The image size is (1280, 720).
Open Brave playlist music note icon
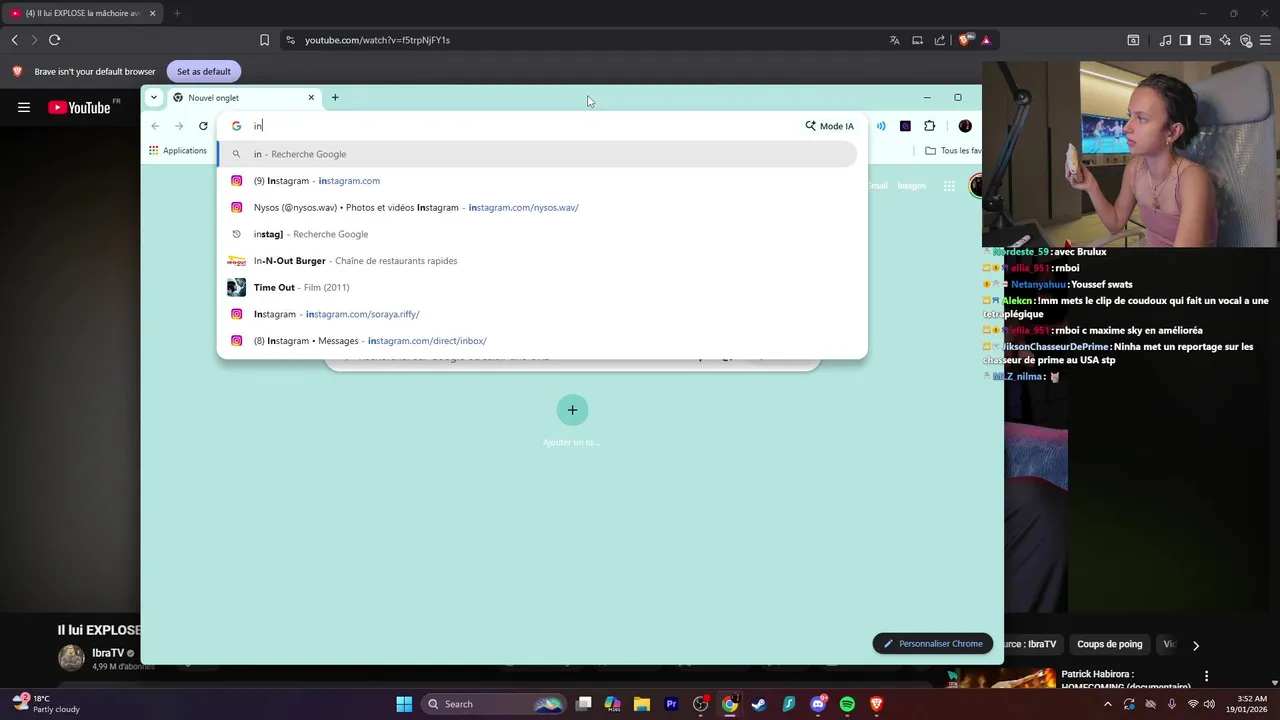click(1165, 40)
